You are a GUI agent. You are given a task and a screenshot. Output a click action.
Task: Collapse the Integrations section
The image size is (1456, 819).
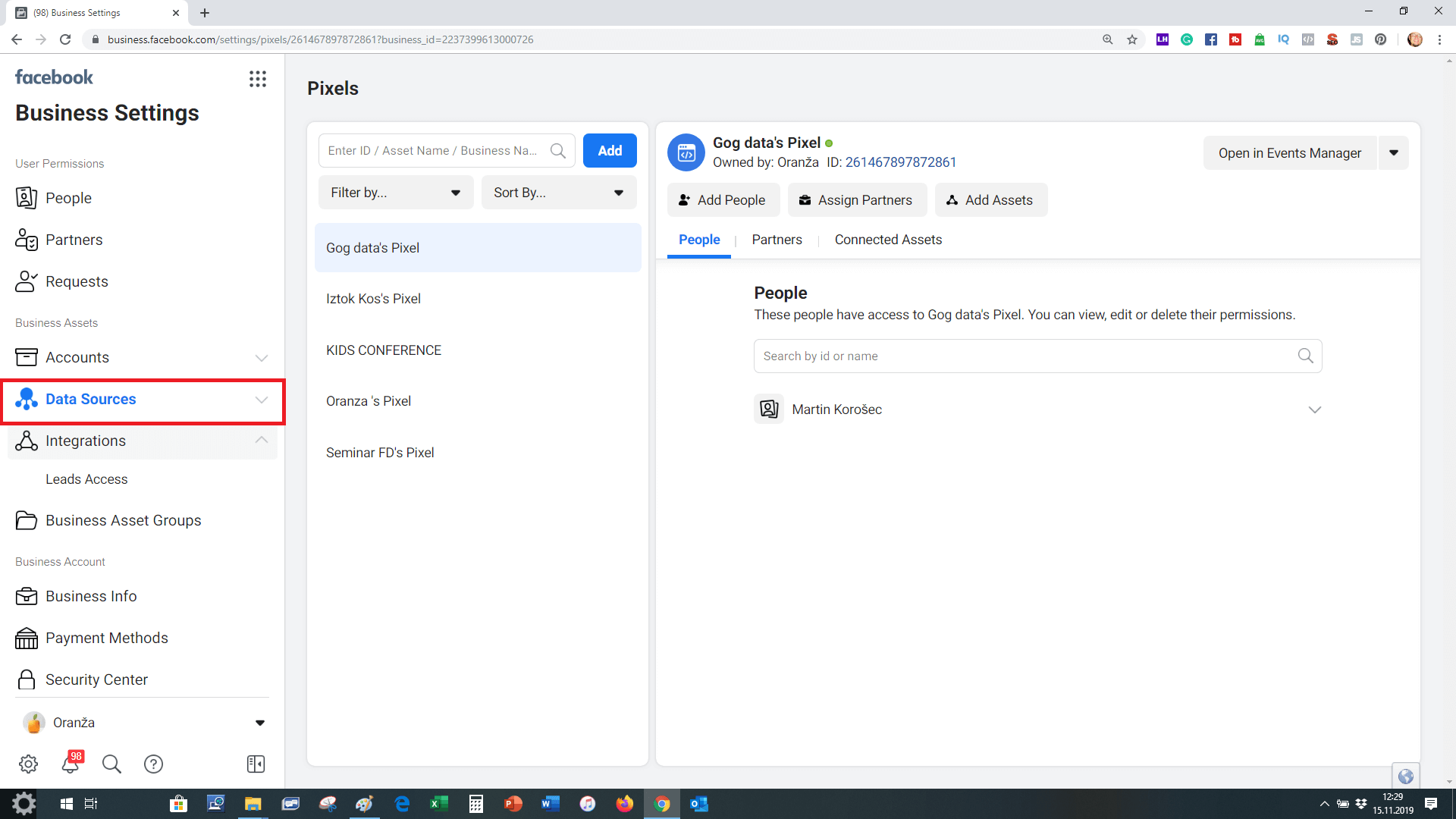[x=261, y=441]
